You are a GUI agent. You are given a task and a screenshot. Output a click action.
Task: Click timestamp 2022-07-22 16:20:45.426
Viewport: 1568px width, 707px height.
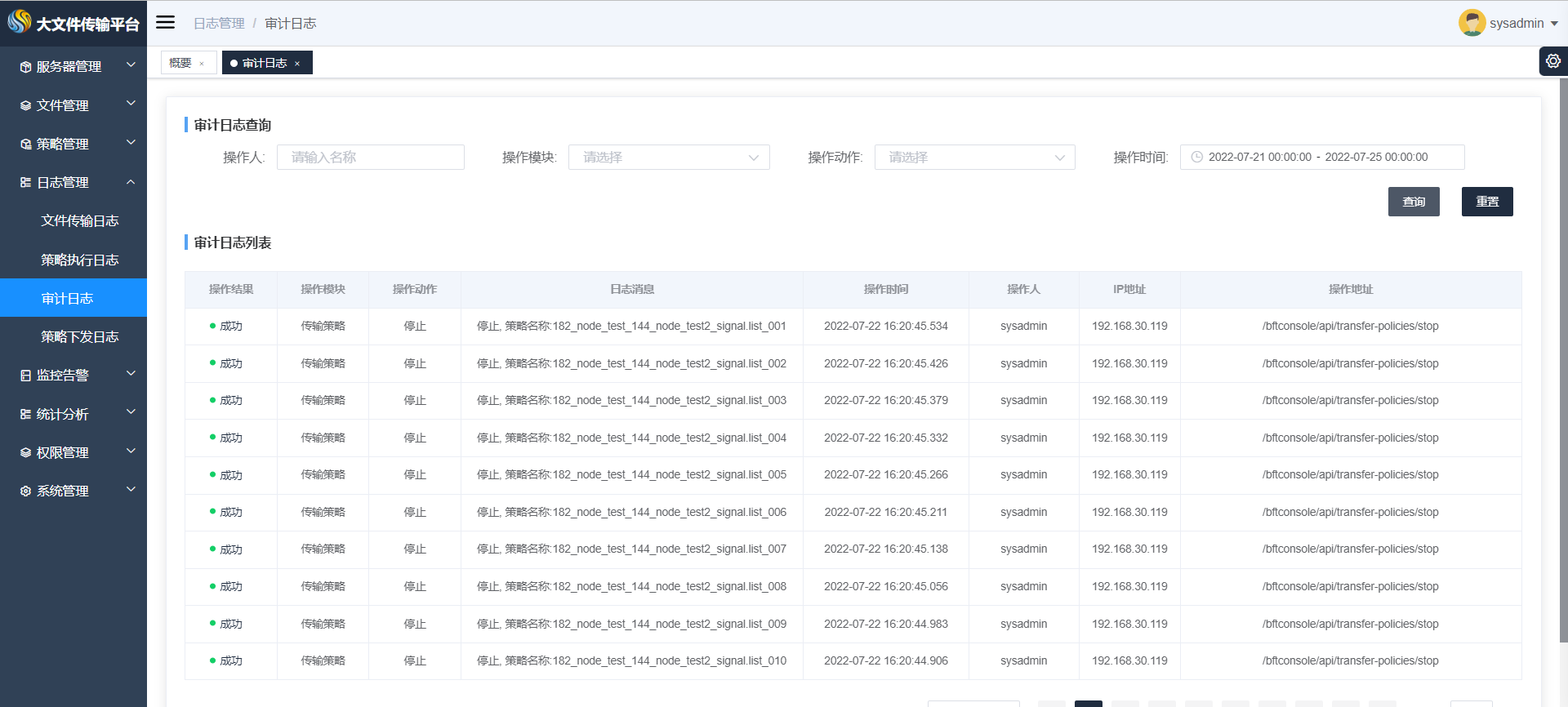click(x=886, y=363)
